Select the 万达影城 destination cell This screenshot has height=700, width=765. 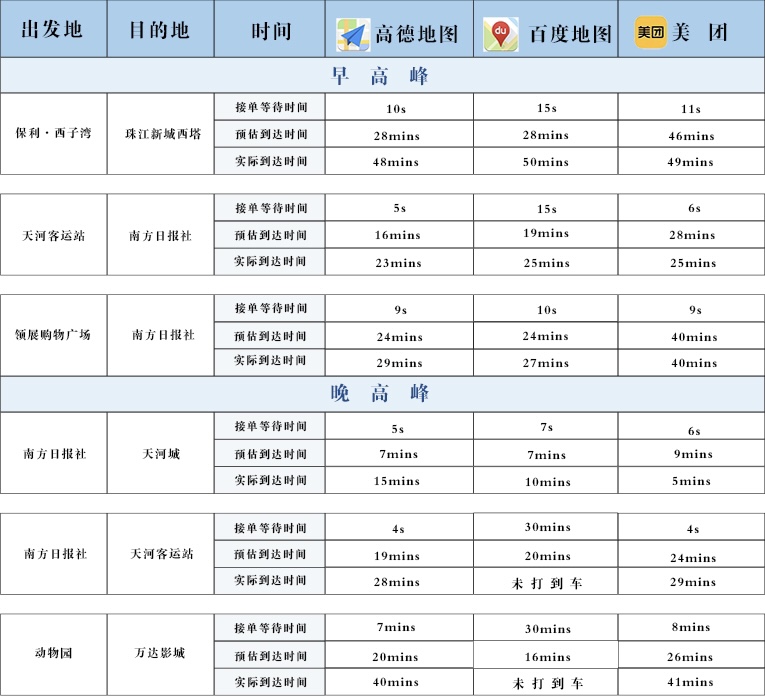pyautogui.click(x=160, y=654)
